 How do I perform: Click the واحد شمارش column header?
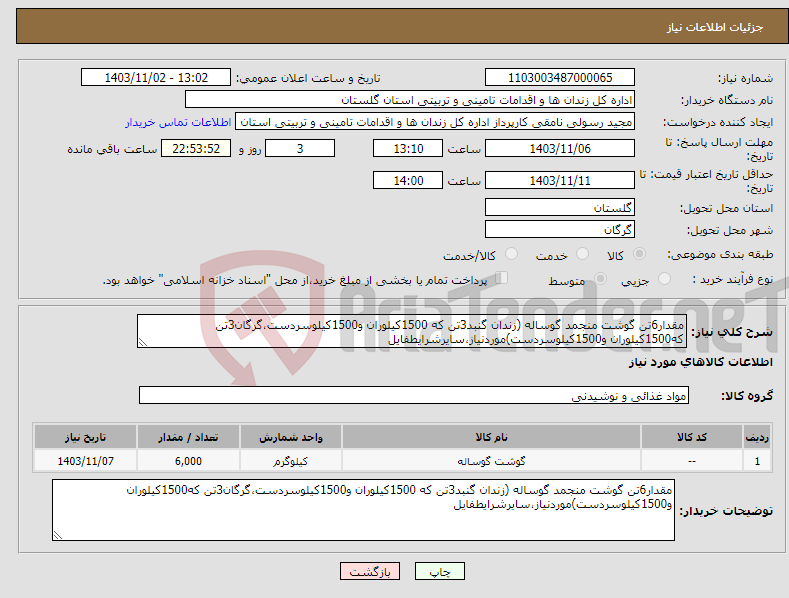coord(291,437)
